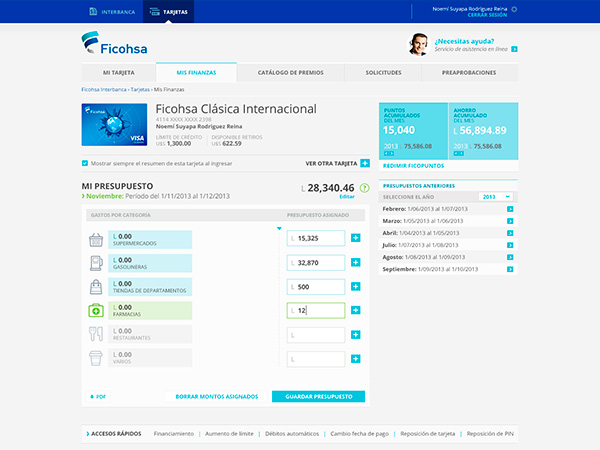This screenshot has width=600, height=450.
Task: Open the Catálogo de Premios tab
Action: point(290,72)
